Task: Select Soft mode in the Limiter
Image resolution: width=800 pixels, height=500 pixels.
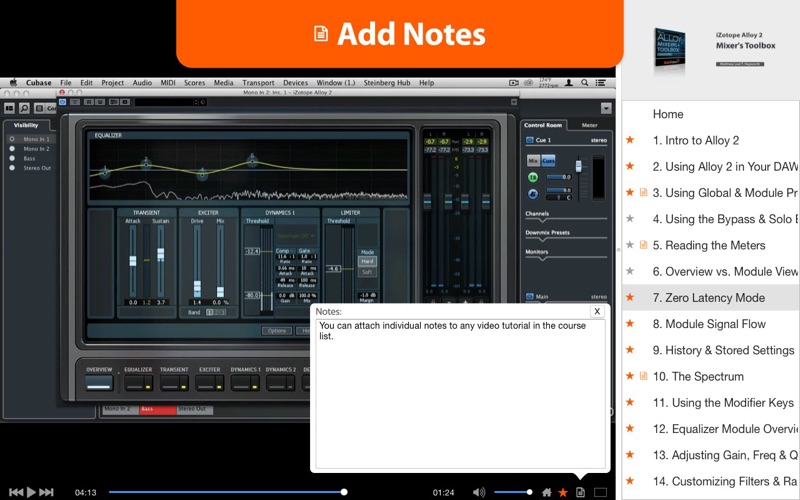Action: pos(367,272)
